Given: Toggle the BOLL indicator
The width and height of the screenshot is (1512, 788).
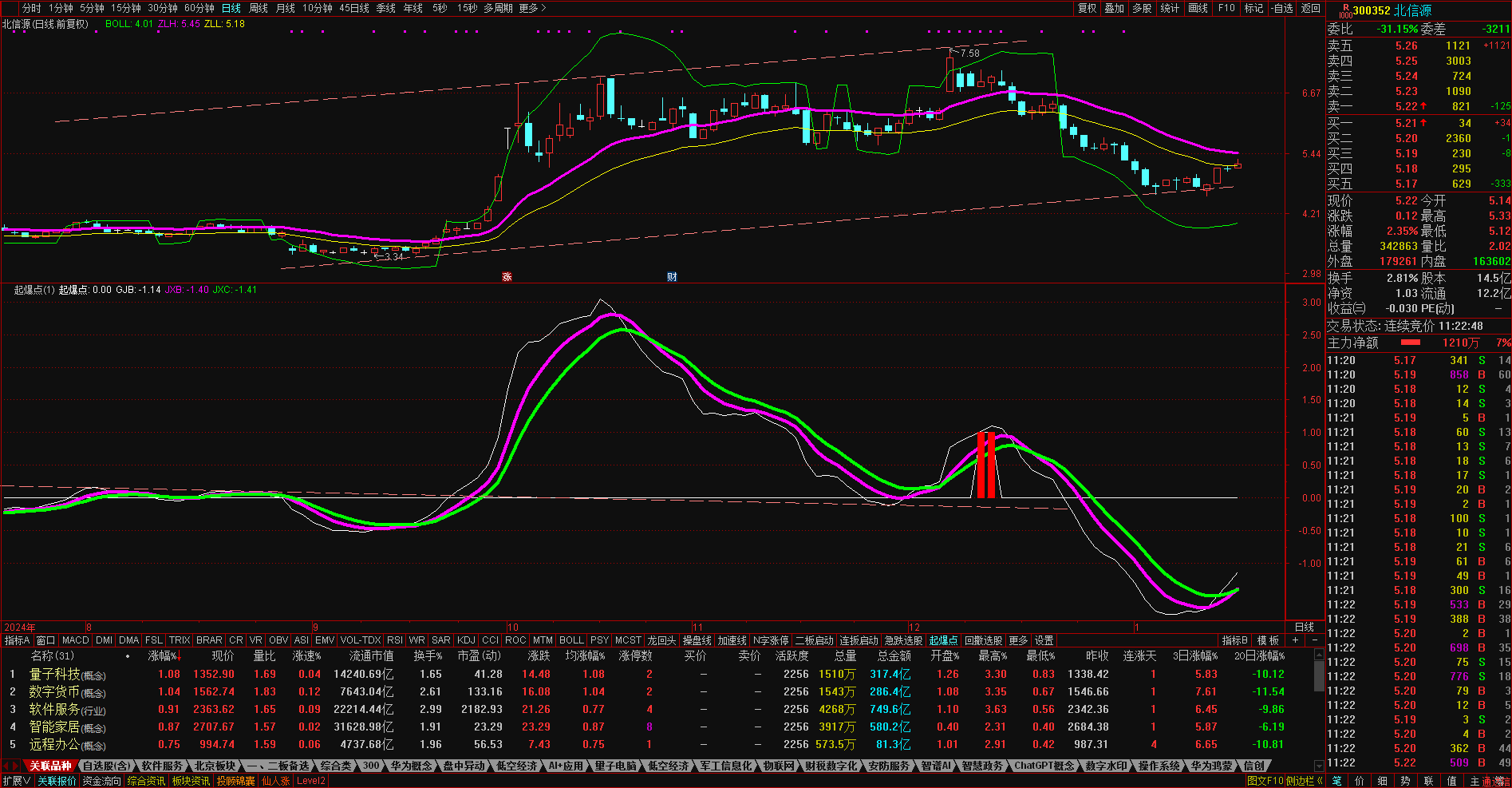Looking at the screenshot, I should point(571,640).
